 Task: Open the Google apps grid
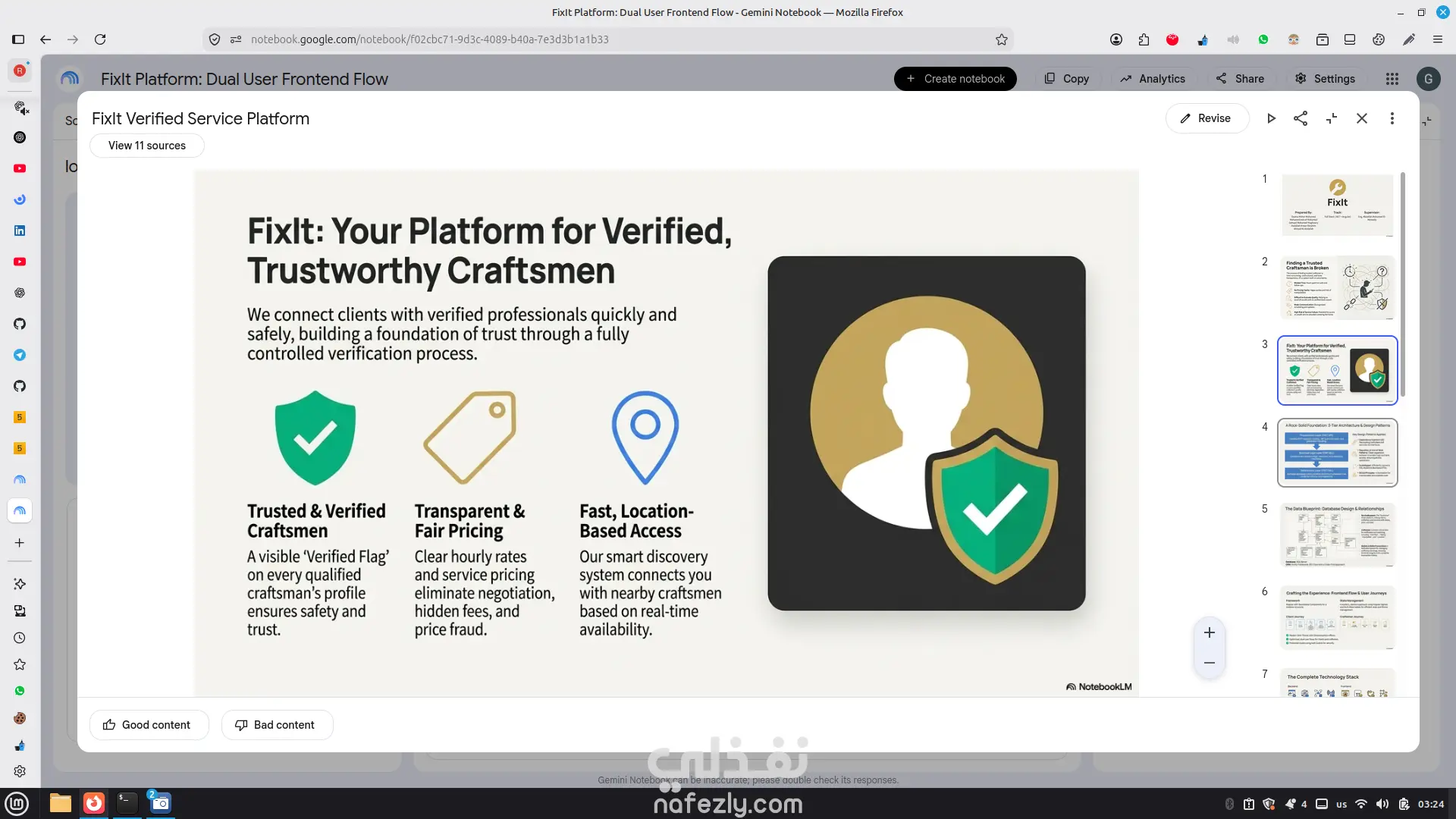click(1392, 79)
